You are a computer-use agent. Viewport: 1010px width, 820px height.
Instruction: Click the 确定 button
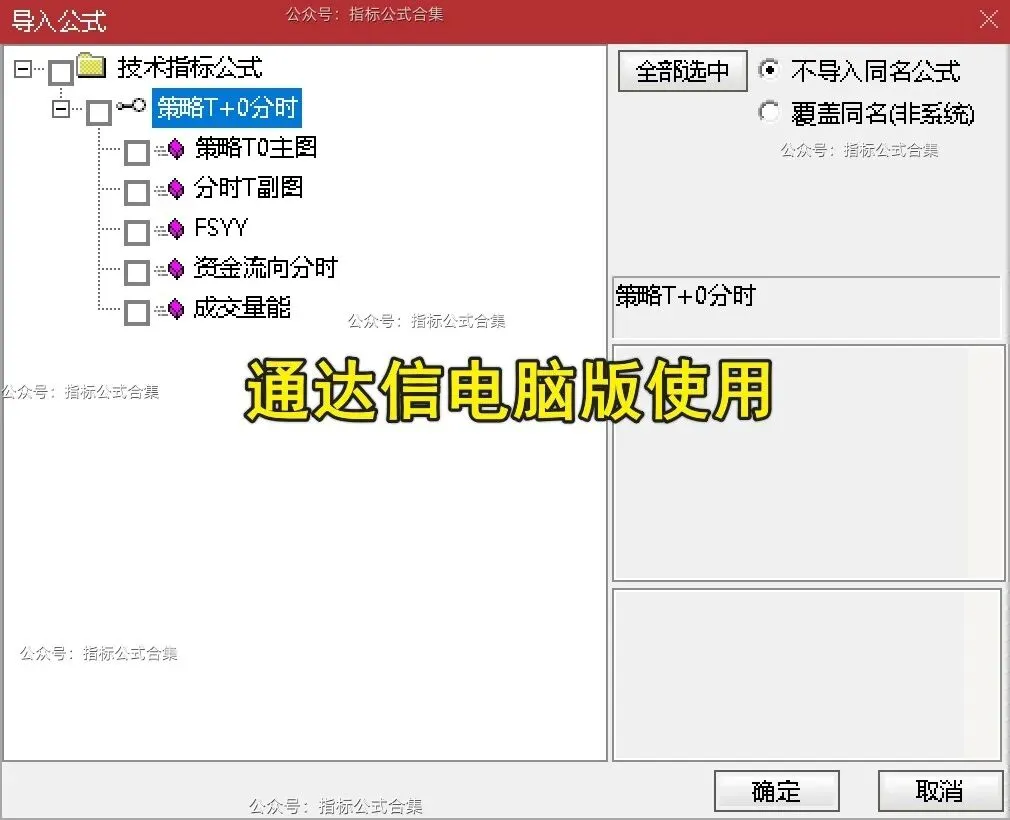(776, 790)
